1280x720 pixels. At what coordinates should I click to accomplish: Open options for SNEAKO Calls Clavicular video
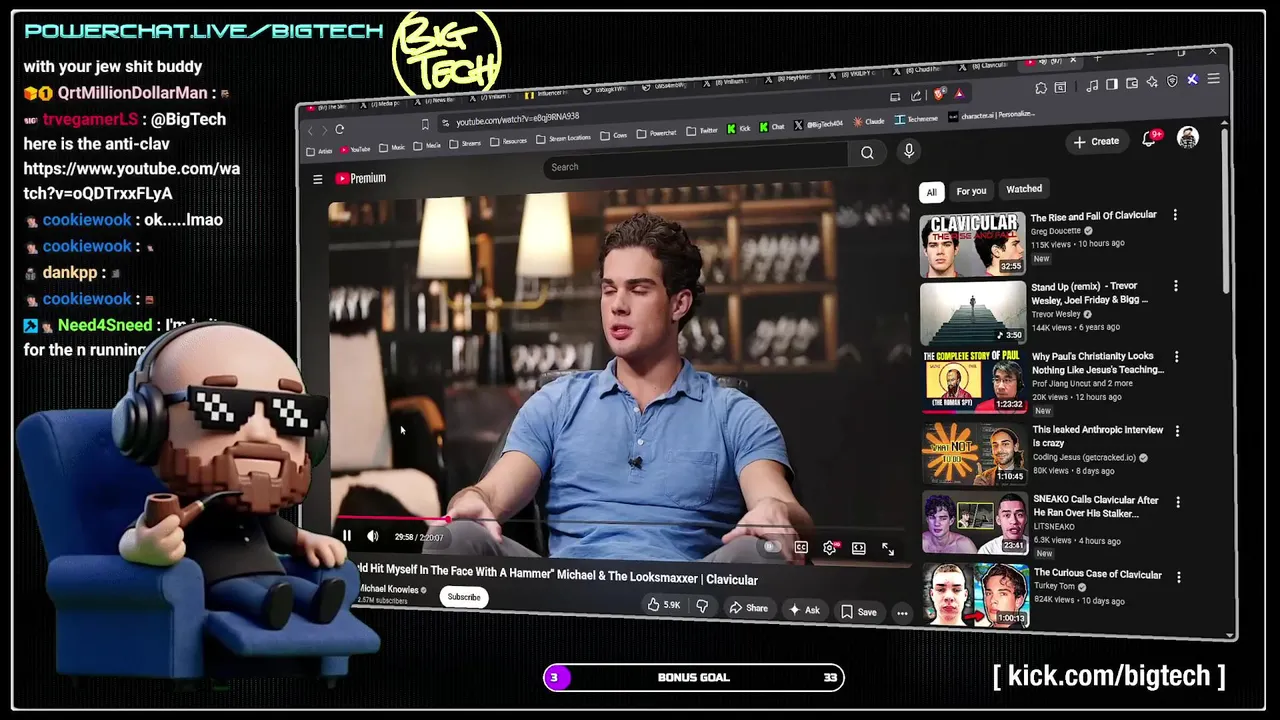[x=1177, y=502]
